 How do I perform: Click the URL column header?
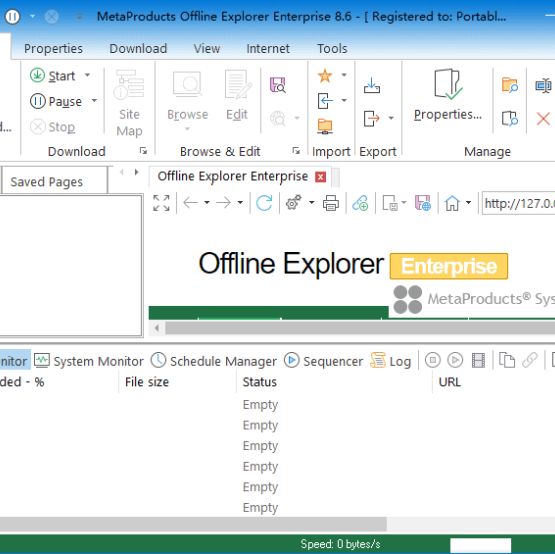tap(494, 382)
